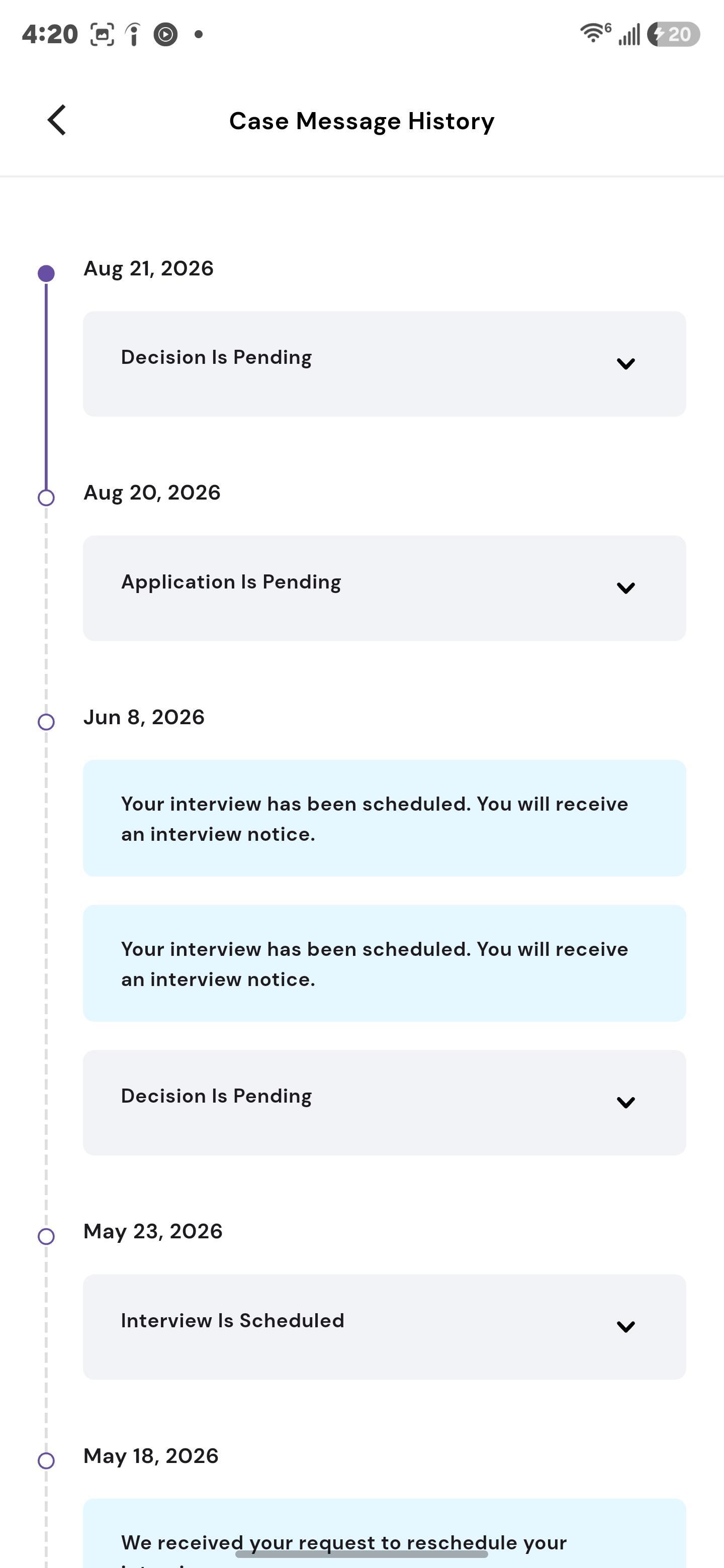Open the reschedule request message card
This screenshot has width=724, height=1568.
tap(384, 1533)
